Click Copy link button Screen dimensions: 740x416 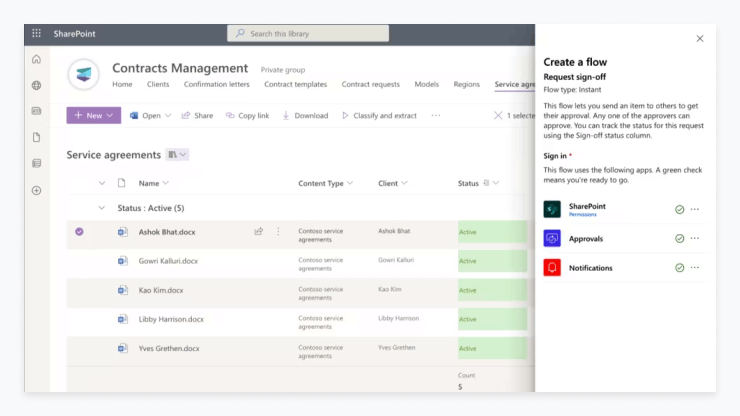[248, 115]
